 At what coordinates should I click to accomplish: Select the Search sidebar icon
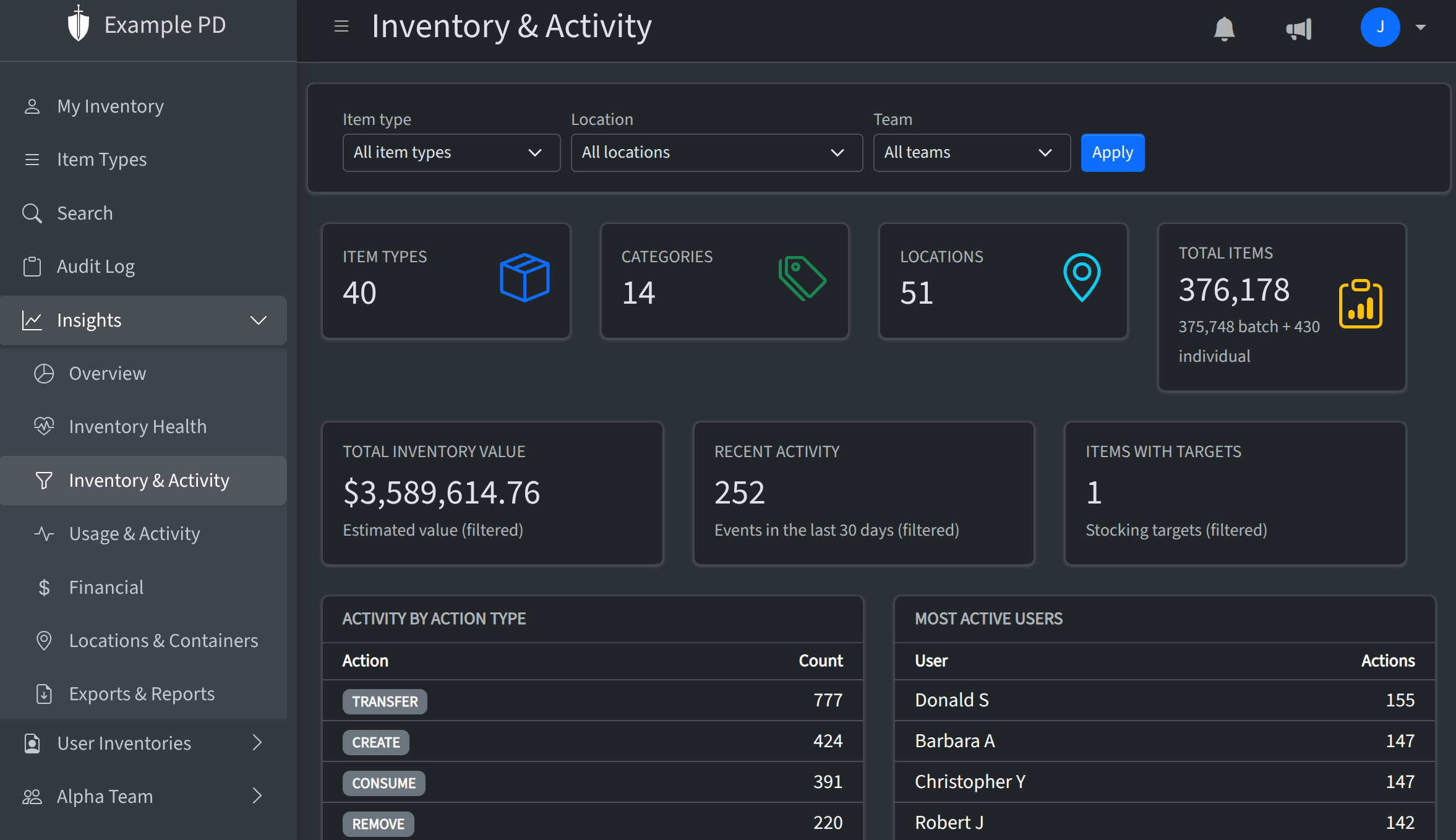point(32,213)
